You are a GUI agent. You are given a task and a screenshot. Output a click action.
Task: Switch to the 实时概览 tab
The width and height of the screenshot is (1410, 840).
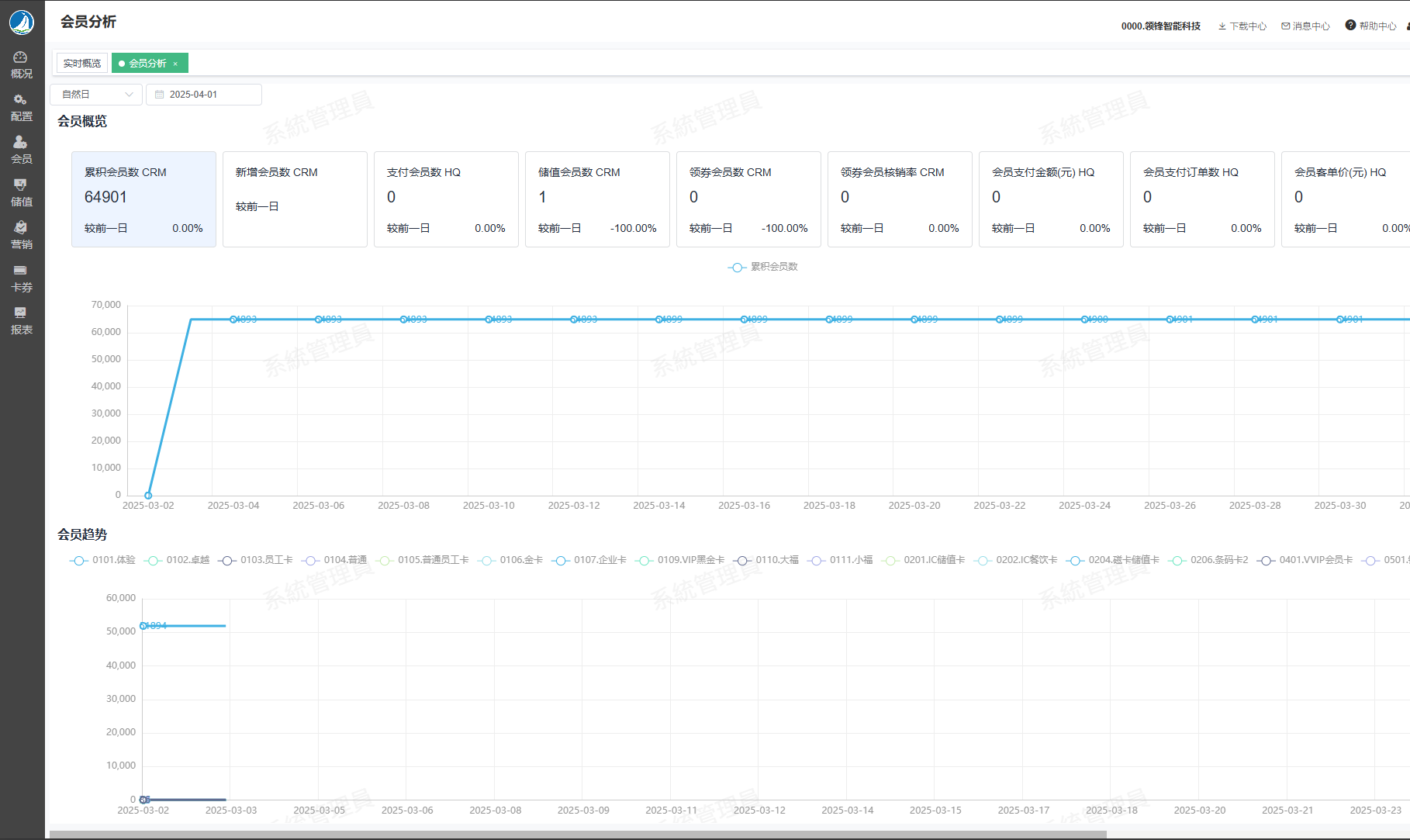click(82, 64)
